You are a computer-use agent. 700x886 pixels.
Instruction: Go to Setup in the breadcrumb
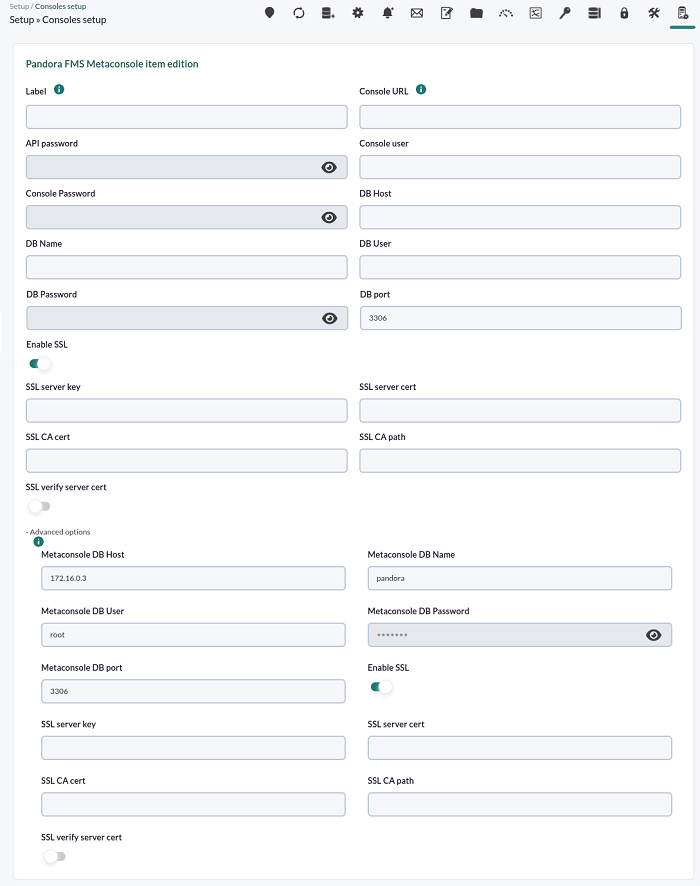pos(19,6)
